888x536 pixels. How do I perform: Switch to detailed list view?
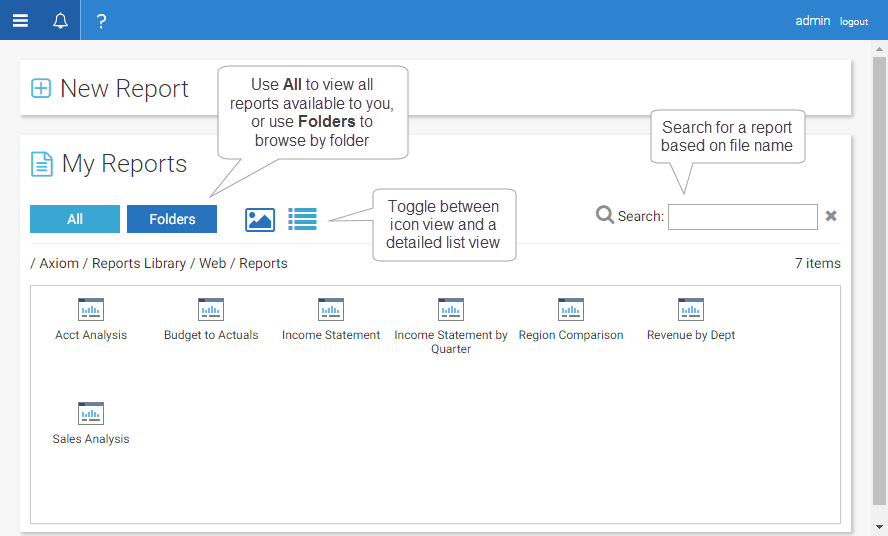[302, 219]
